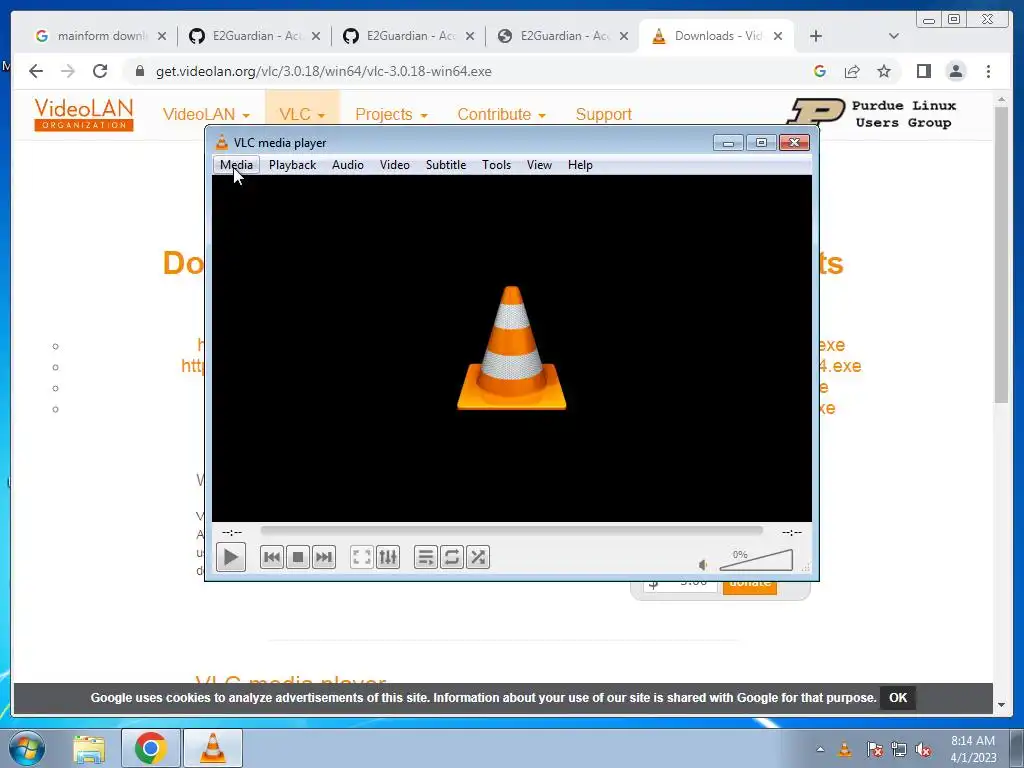Toggle random shuffle in VLC
1024x768 pixels.
[x=478, y=557]
